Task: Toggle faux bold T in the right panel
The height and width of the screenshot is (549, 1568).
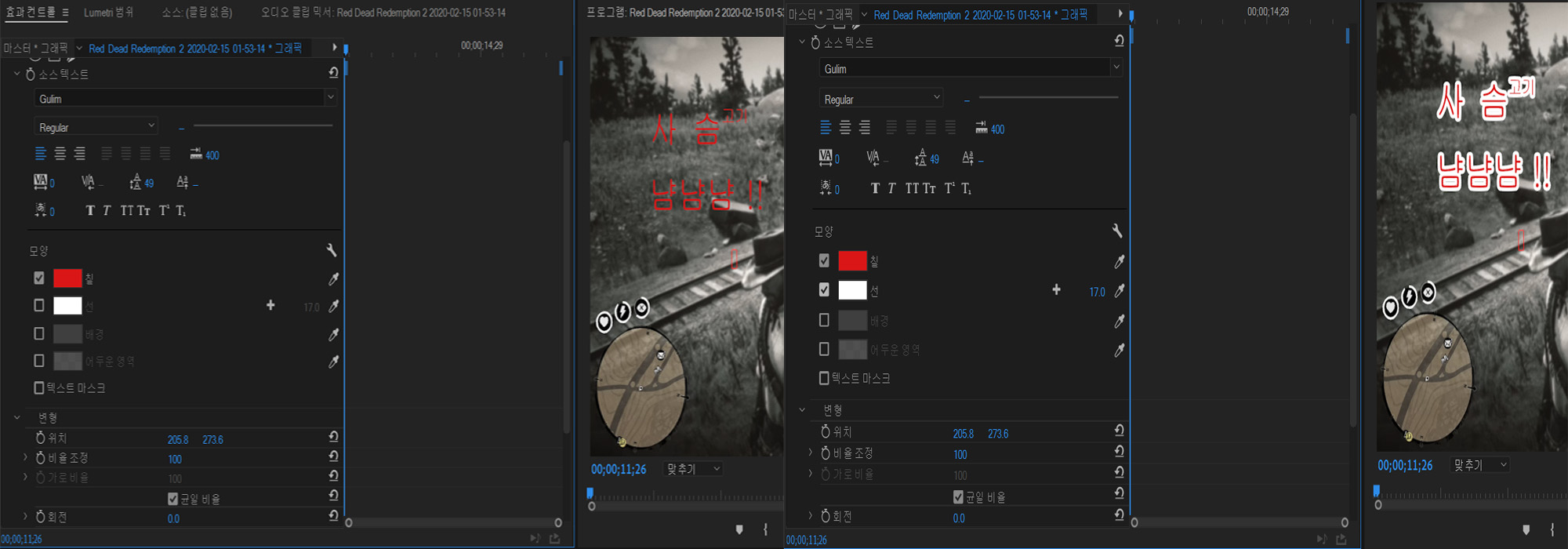Action: tap(876, 188)
